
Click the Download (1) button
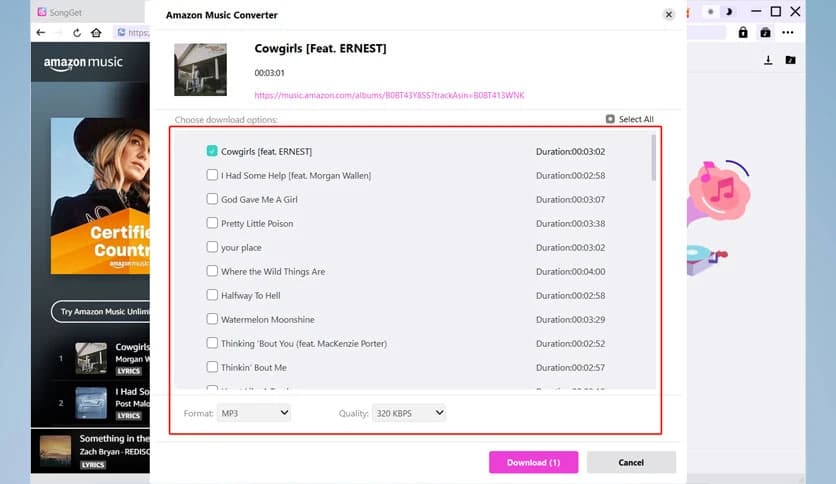pyautogui.click(x=534, y=462)
